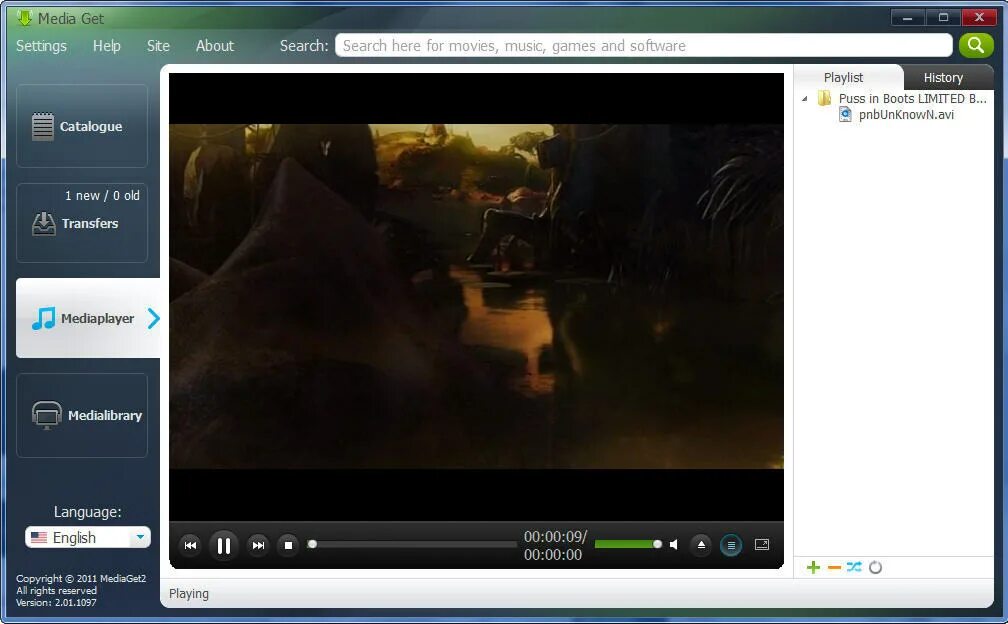Select Puss in Boots LIMITED folder

[x=912, y=98]
